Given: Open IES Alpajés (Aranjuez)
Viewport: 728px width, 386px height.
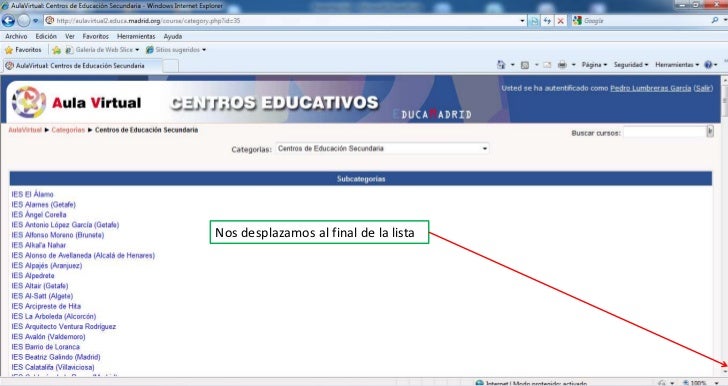Looking at the screenshot, I should (47, 266).
